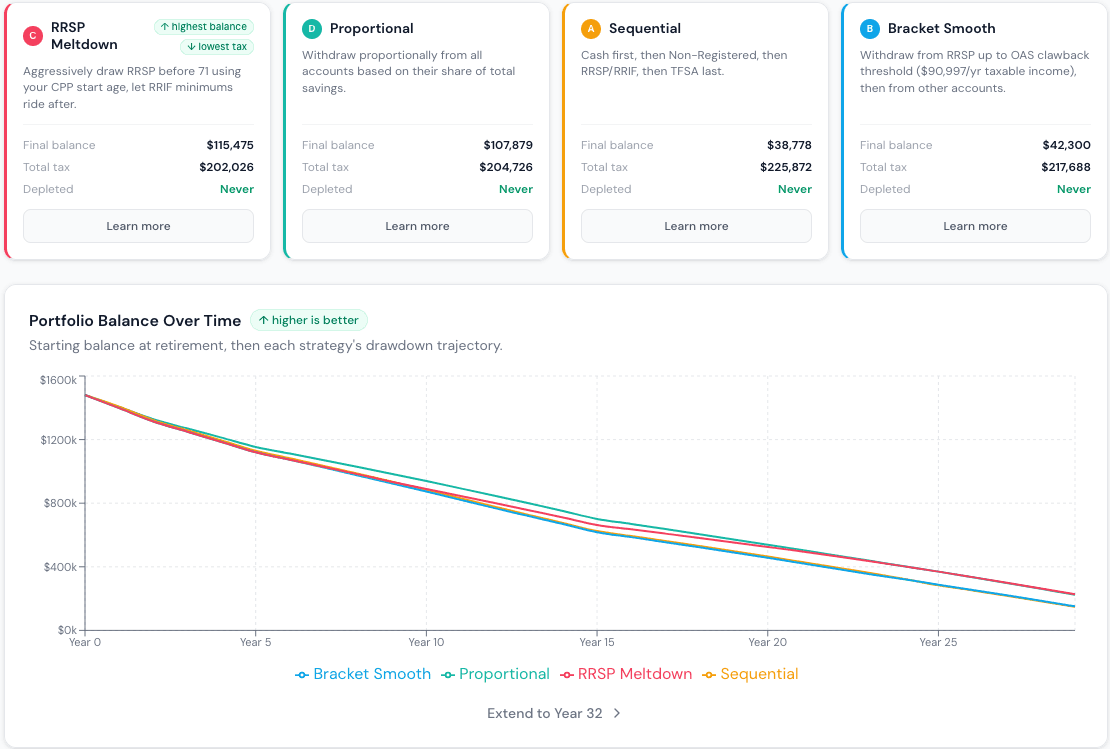The width and height of the screenshot is (1110, 749).
Task: Click the Year 15 marker on chart axis
Action: coord(597,642)
